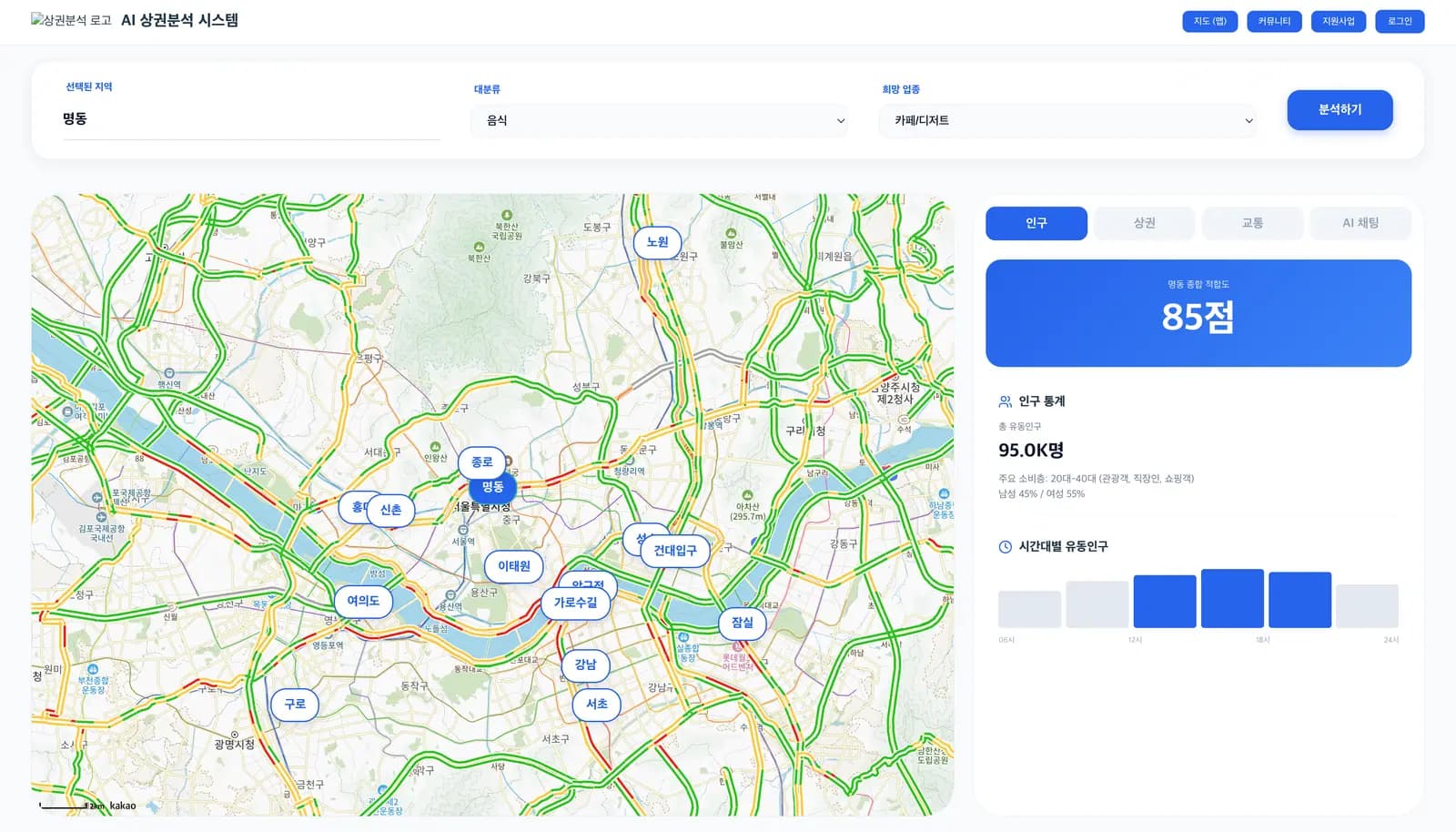Click the AI 상권분석 시스템 title
Screen dimensions: 1456x832
pos(179,20)
